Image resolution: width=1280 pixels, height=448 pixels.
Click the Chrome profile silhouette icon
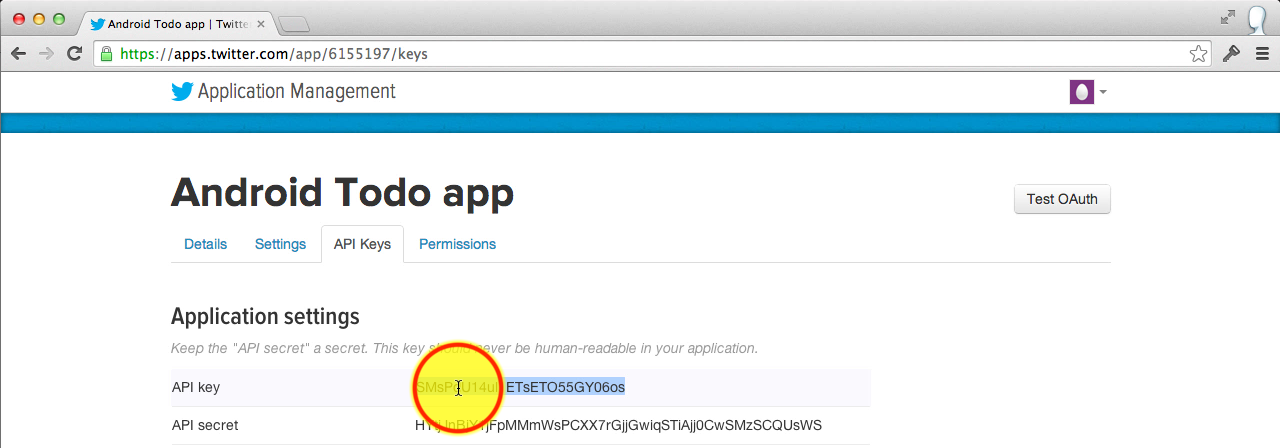pos(1259,18)
